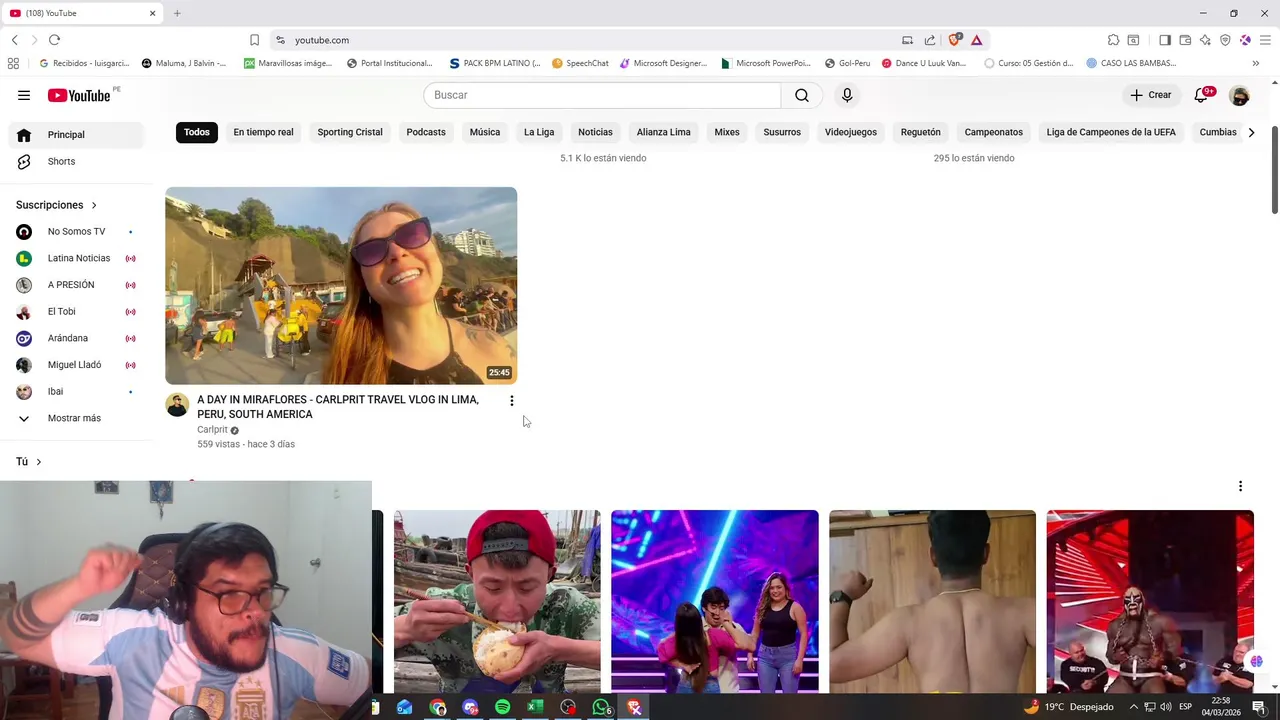Click the share page icon in address bar
Screen dimensions: 1280x720
pyautogui.click(x=930, y=40)
